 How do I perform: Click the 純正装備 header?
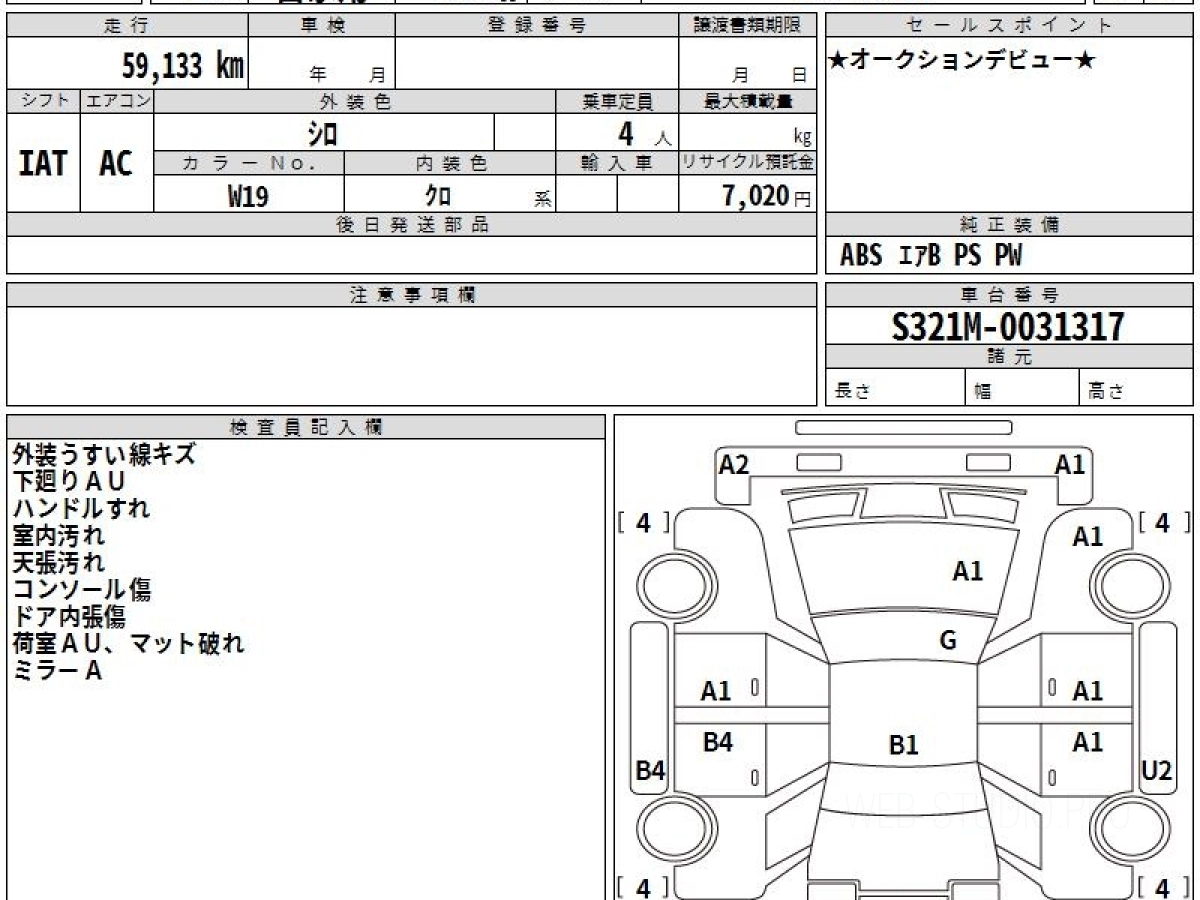(x=1009, y=225)
